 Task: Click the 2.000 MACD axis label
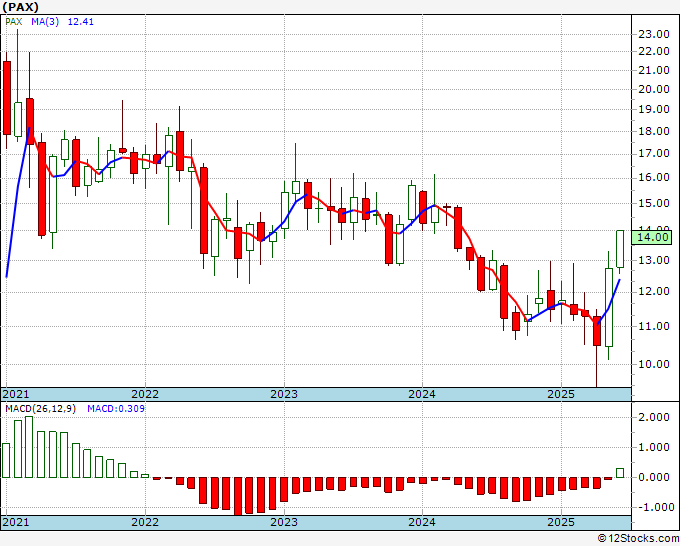click(655, 417)
